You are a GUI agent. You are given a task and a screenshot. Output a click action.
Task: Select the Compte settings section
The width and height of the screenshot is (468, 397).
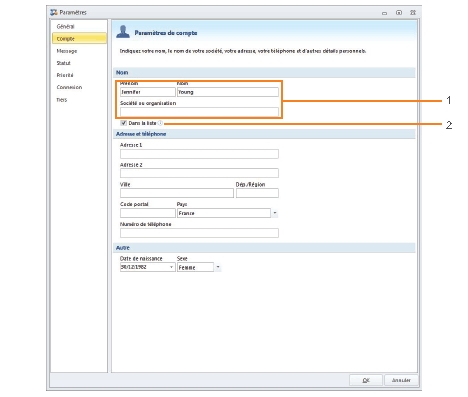[x=79, y=38]
